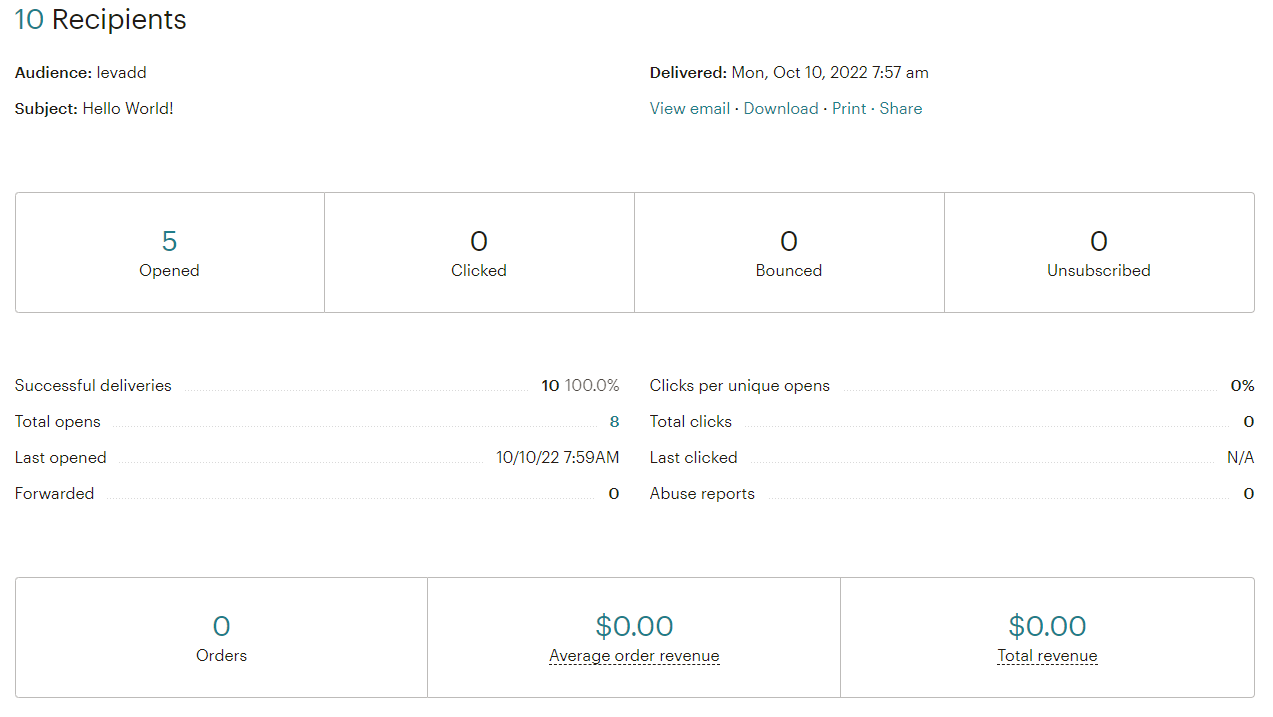Screen dimensions: 1273x717
Task: Click the Subject: Hello World! text
Action: coord(94,109)
